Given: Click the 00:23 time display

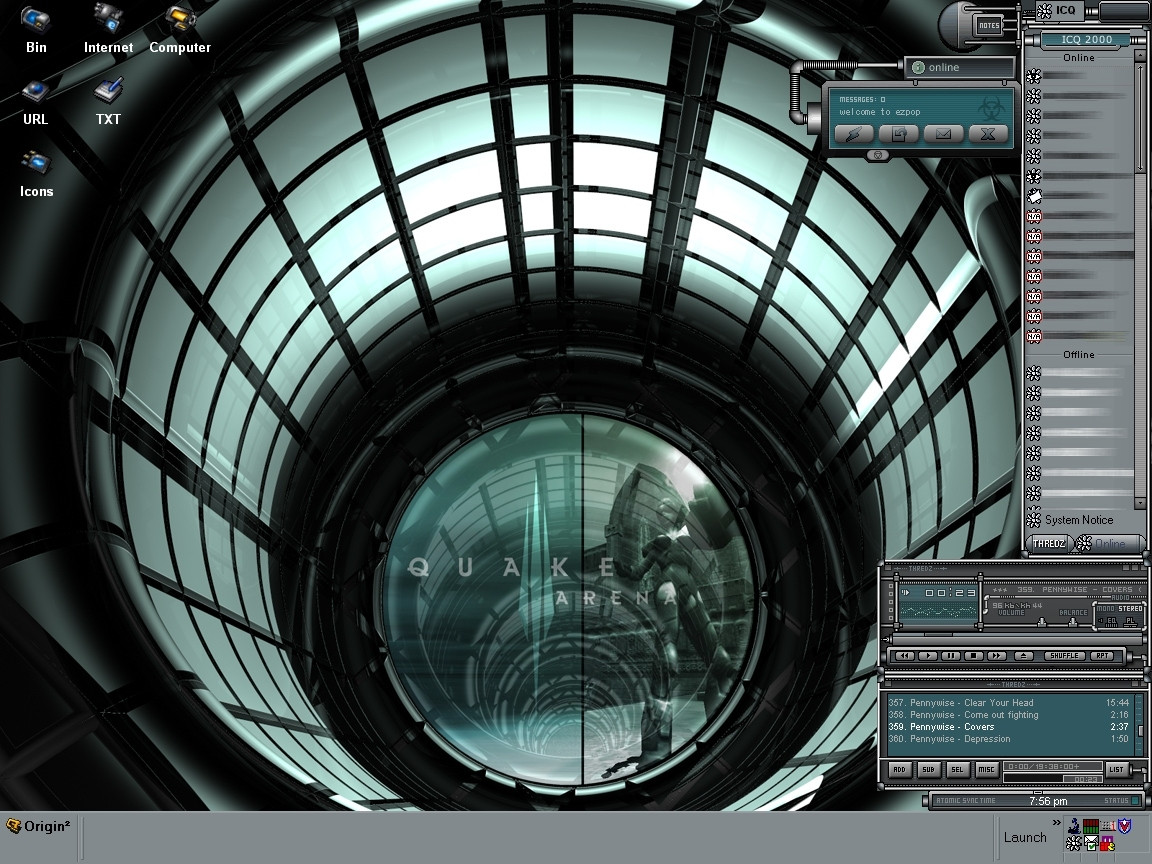Looking at the screenshot, I should pyautogui.click(x=950, y=593).
